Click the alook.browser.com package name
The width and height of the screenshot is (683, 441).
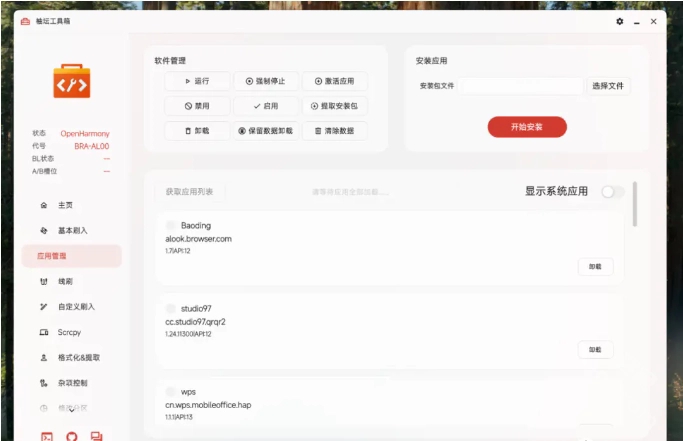(199, 239)
